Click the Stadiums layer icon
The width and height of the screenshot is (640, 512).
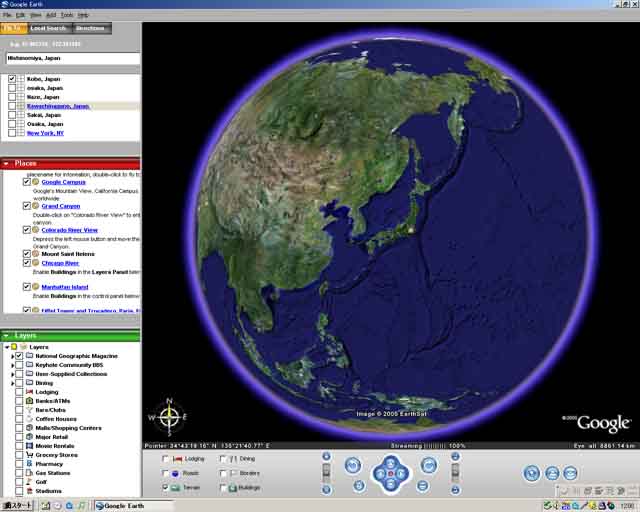click(29, 491)
